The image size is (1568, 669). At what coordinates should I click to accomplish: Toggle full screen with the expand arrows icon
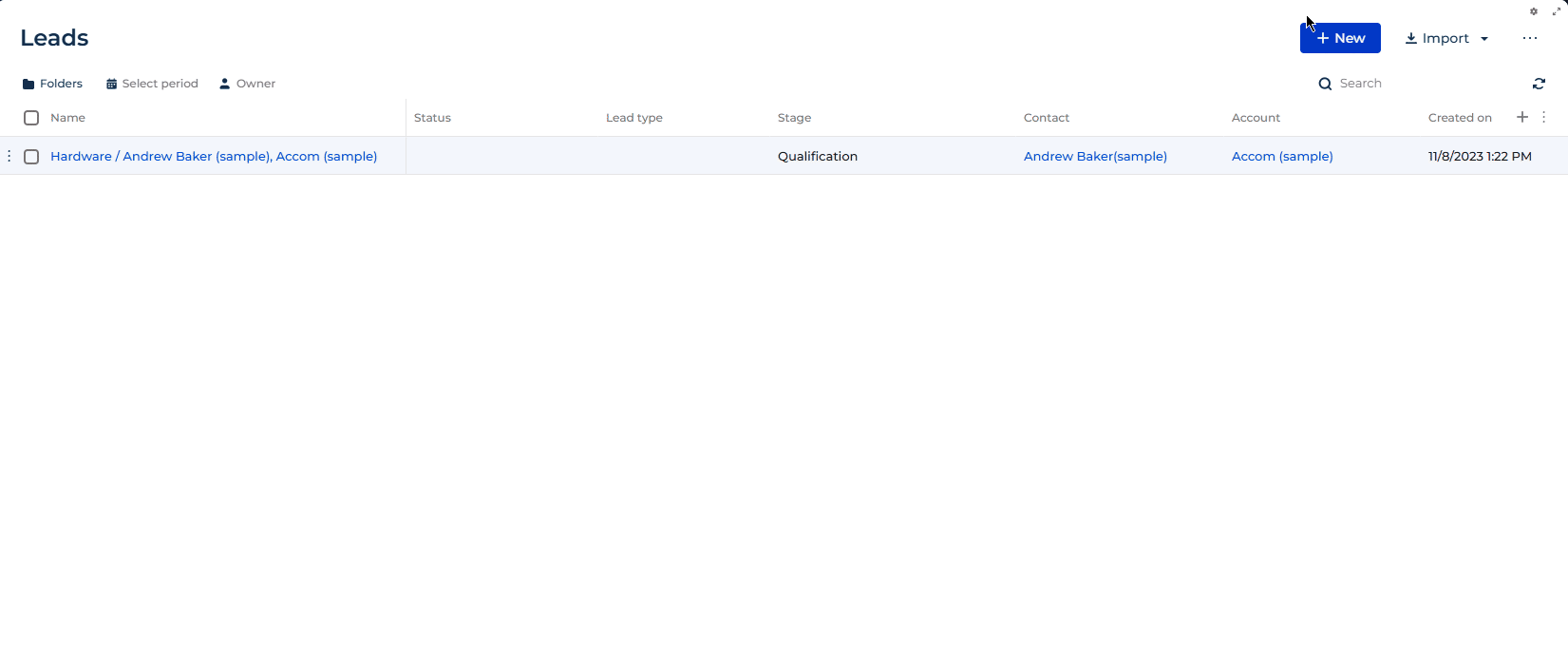[x=1557, y=11]
